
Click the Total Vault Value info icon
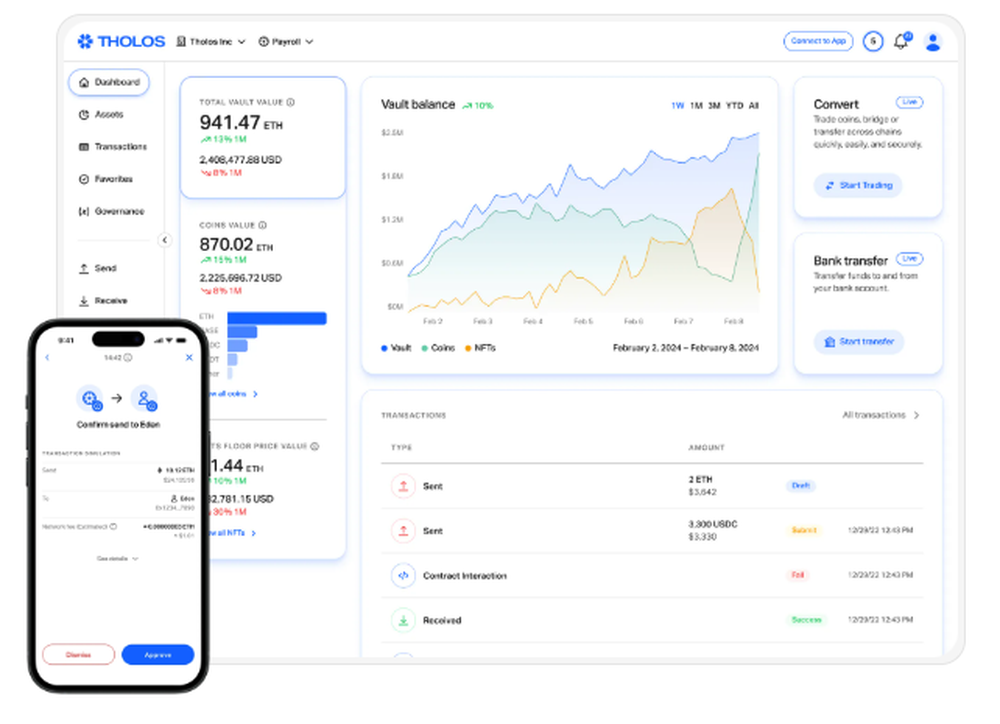click(x=291, y=102)
